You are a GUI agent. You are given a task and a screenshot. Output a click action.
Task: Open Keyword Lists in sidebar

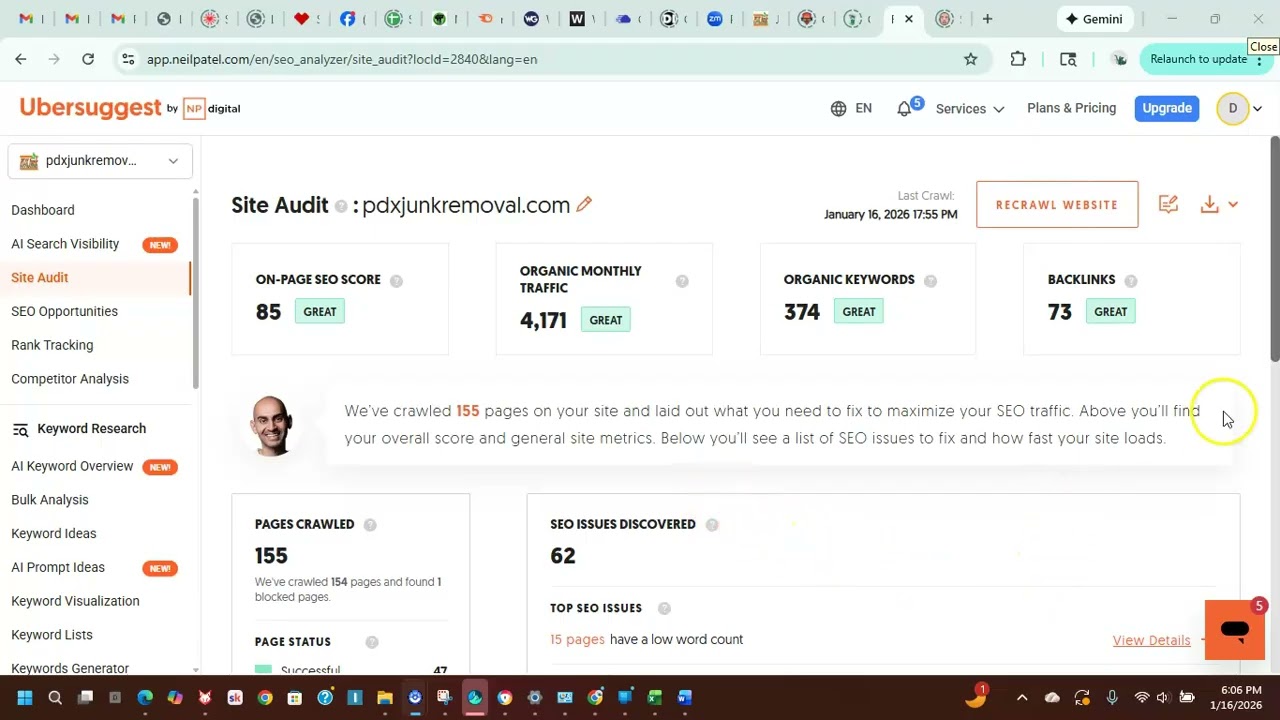click(52, 635)
